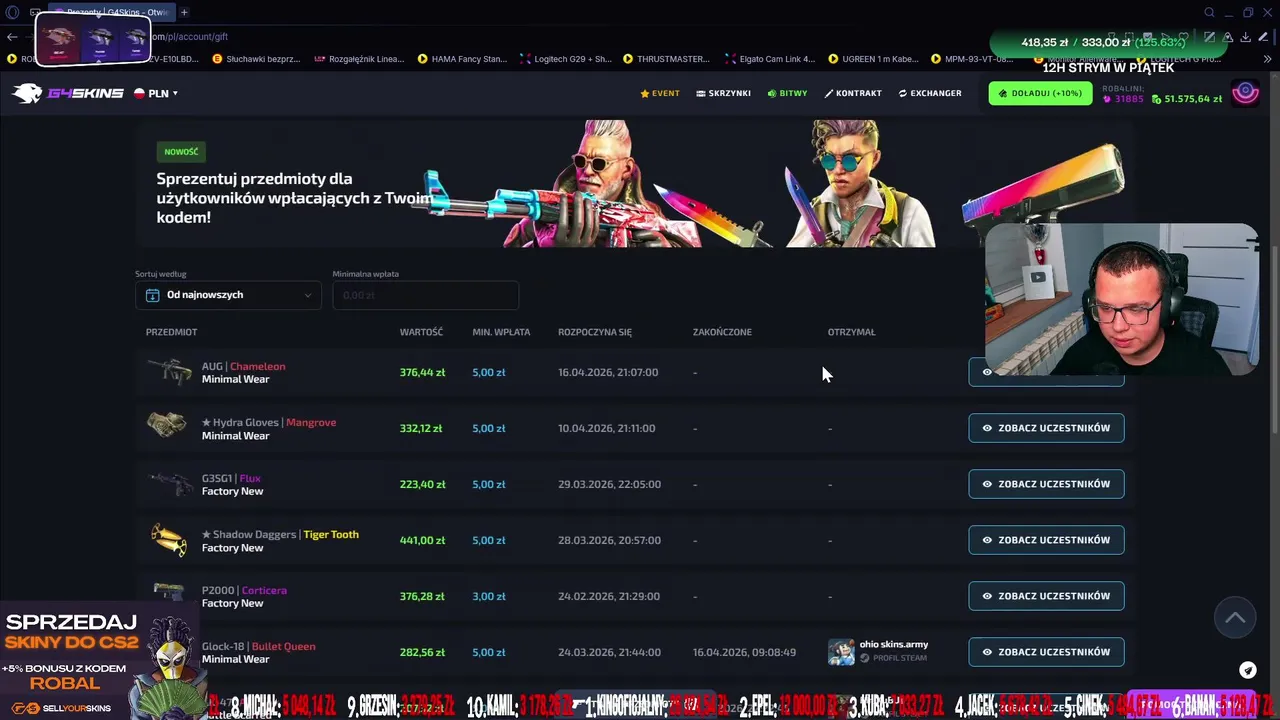Click the Shadow Daggers Tiger Tooth thumbnail
The height and width of the screenshot is (720, 1280).
coord(169,540)
